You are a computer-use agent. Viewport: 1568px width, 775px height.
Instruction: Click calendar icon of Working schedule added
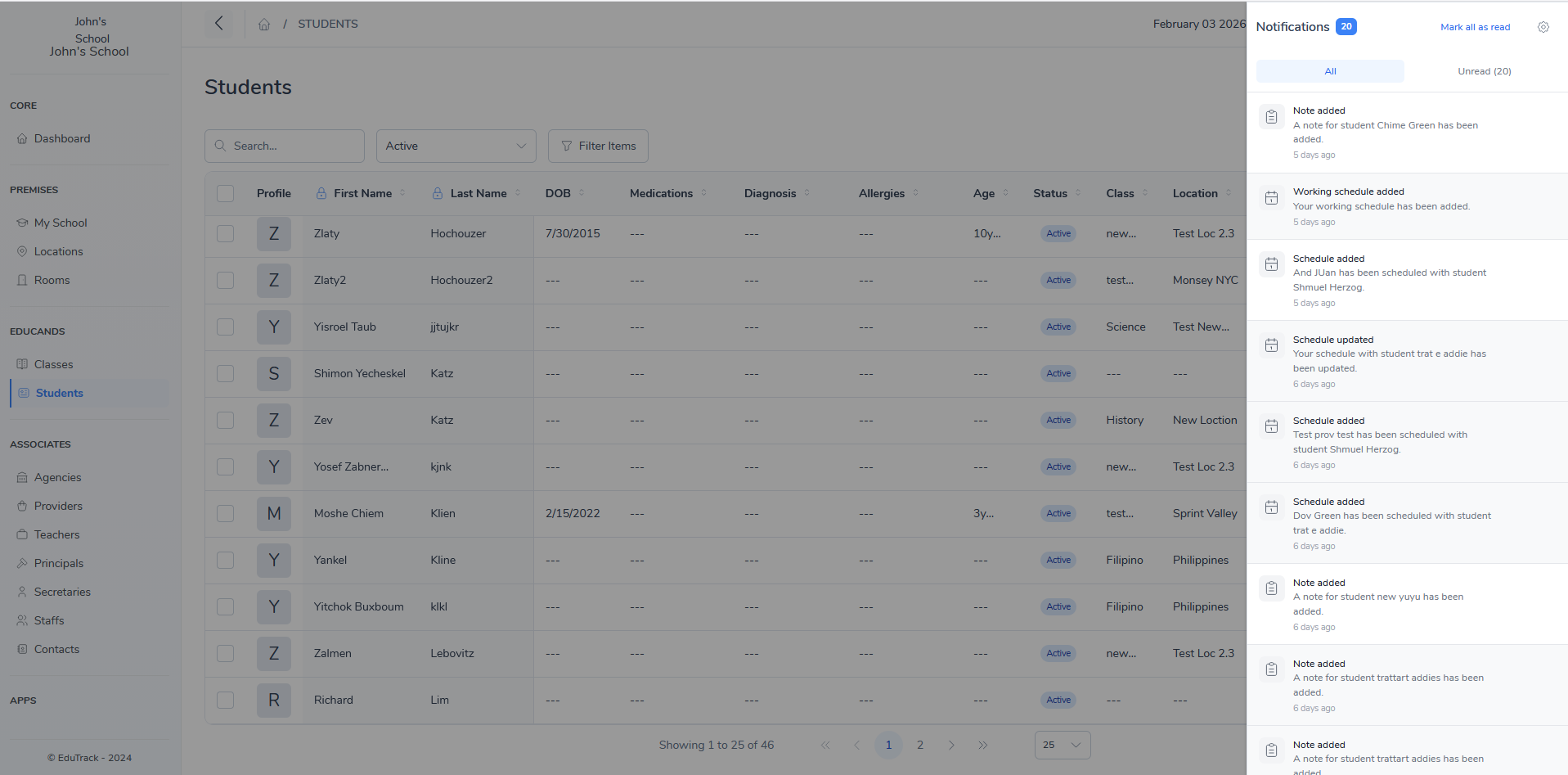coord(1271,198)
